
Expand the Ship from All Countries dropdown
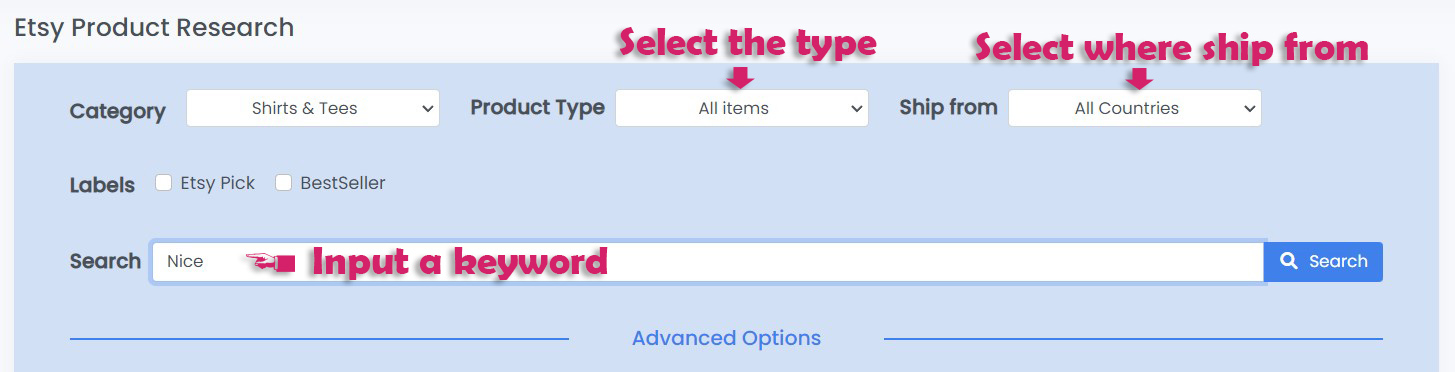click(1135, 108)
